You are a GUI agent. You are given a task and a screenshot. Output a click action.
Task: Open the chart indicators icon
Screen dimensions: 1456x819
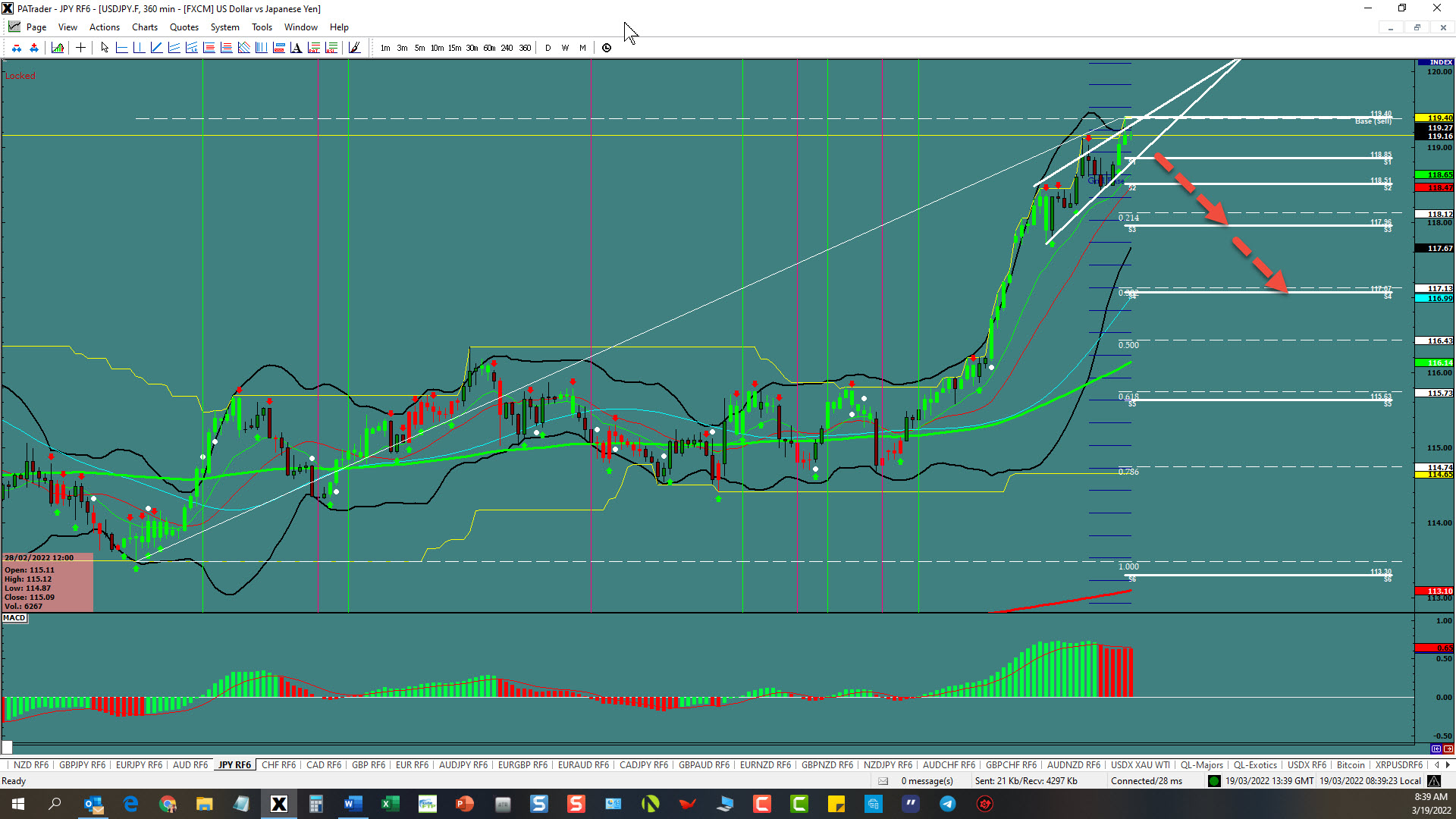tap(58, 48)
